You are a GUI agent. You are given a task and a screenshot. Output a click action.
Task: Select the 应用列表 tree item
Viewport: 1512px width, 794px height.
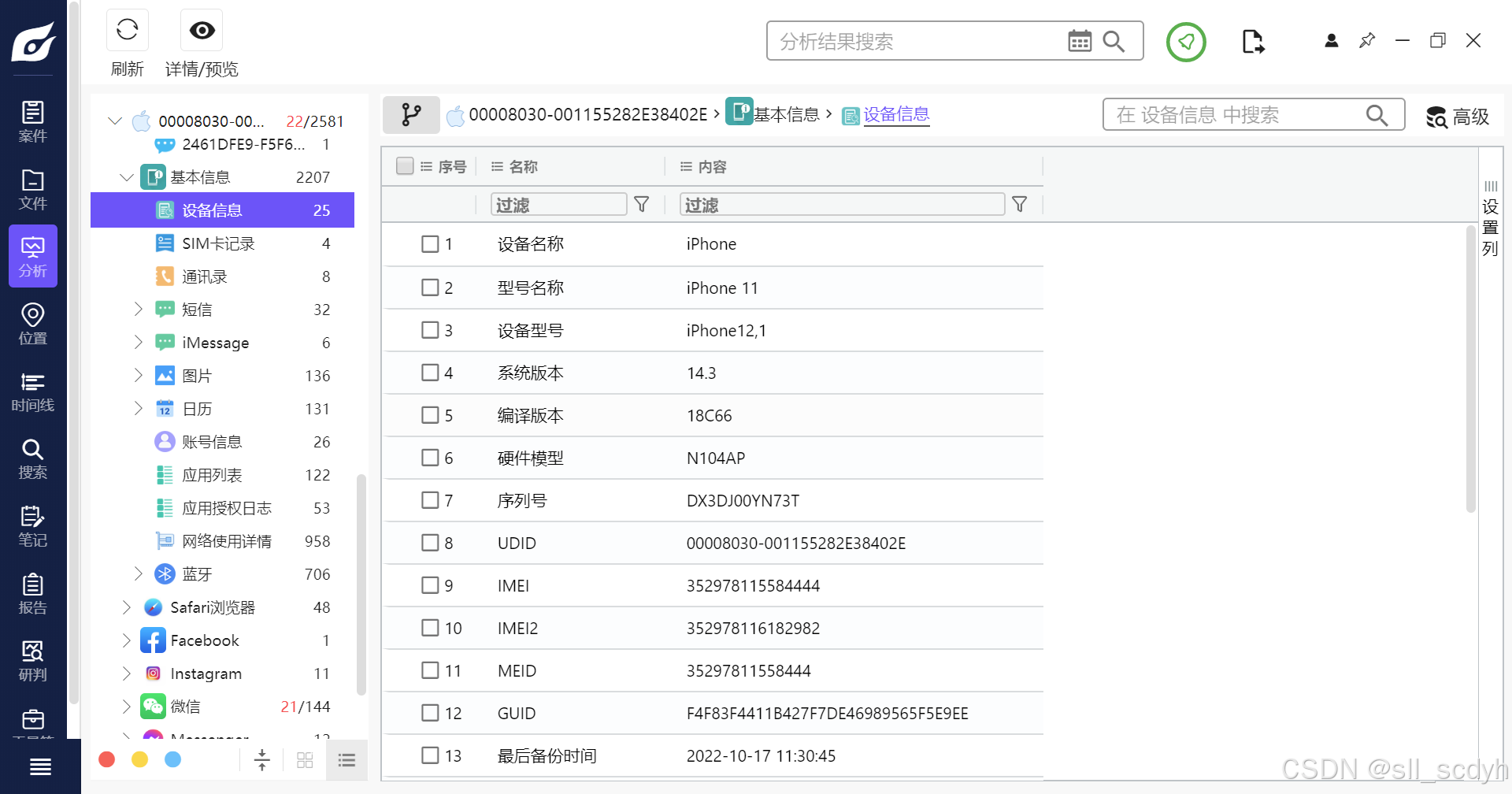(x=222, y=475)
